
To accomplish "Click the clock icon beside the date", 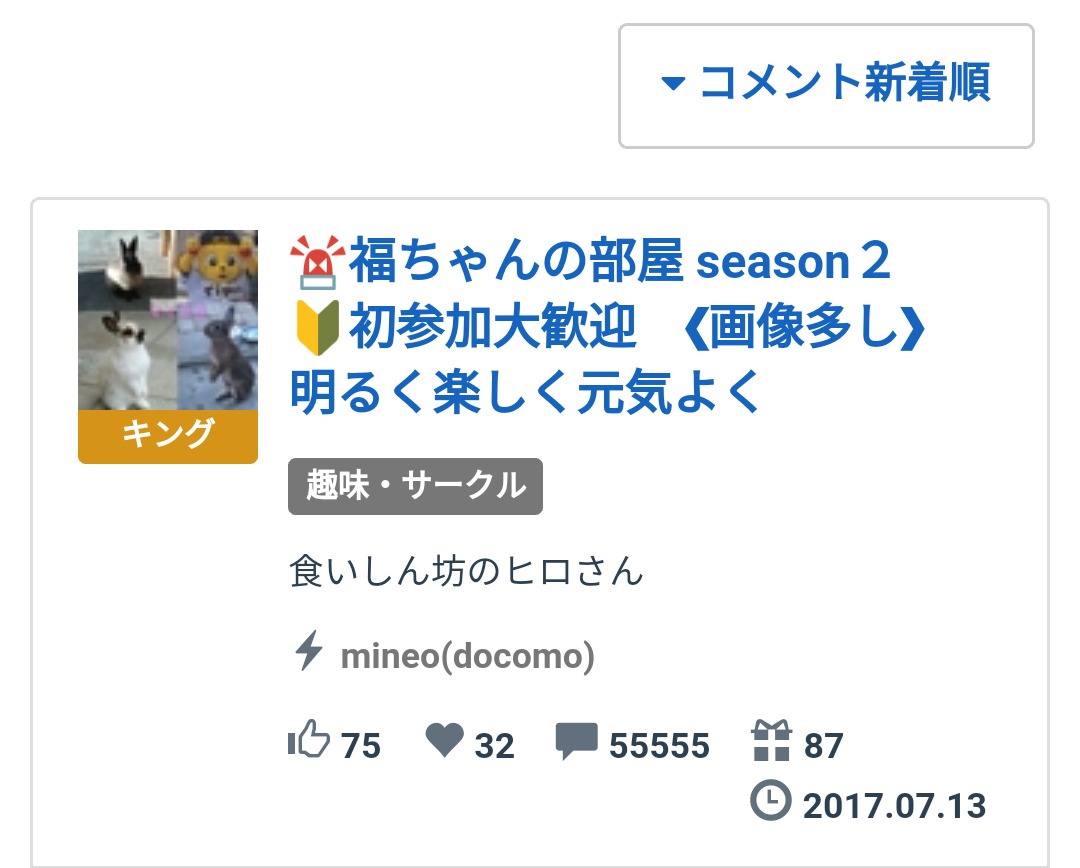I will (771, 800).
